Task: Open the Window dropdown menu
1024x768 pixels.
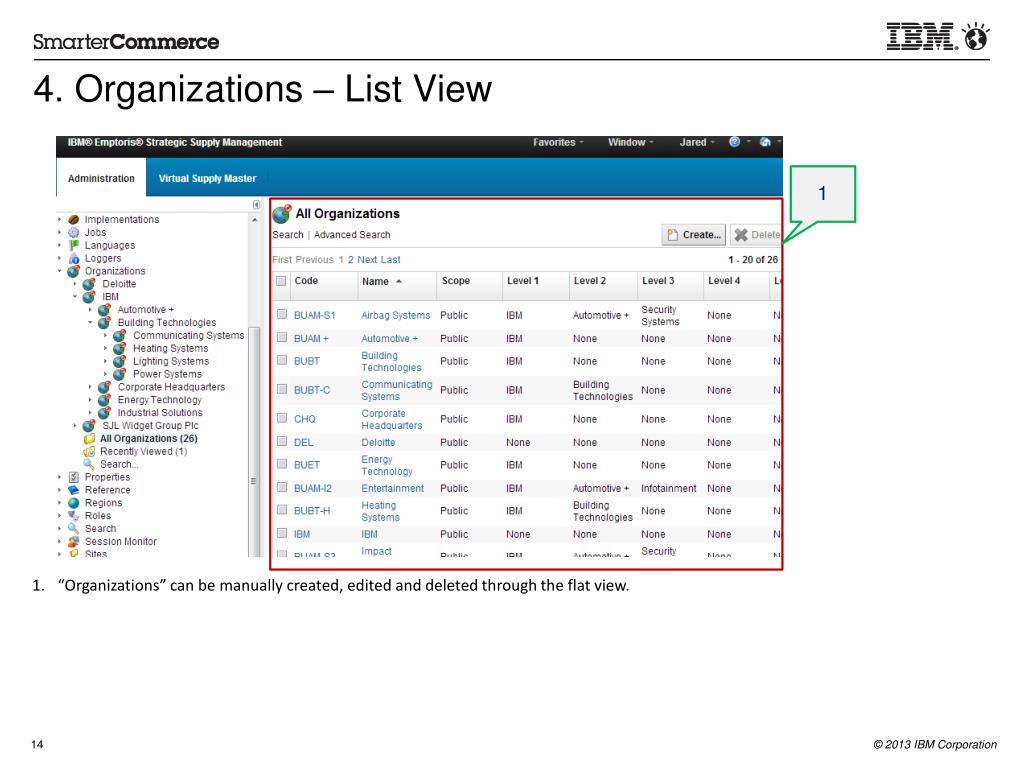Action: [631, 142]
